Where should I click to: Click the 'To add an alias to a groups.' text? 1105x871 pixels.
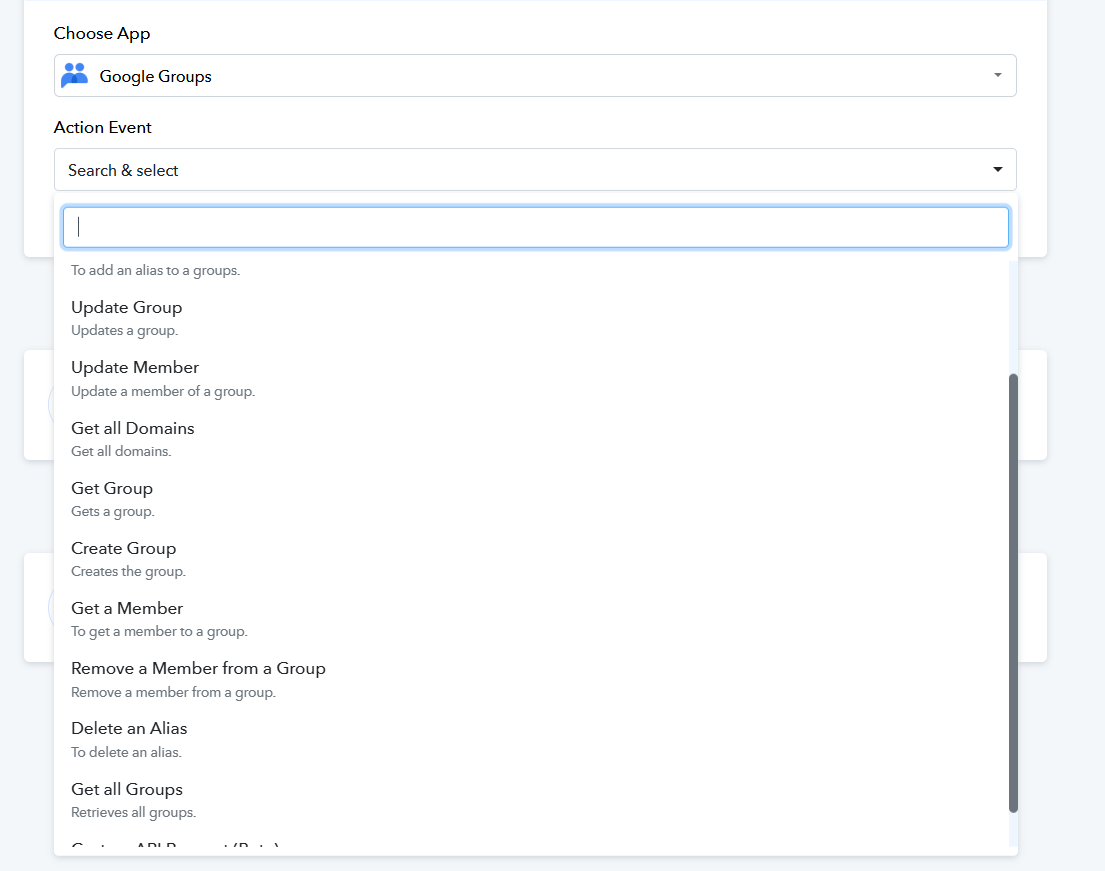point(156,271)
